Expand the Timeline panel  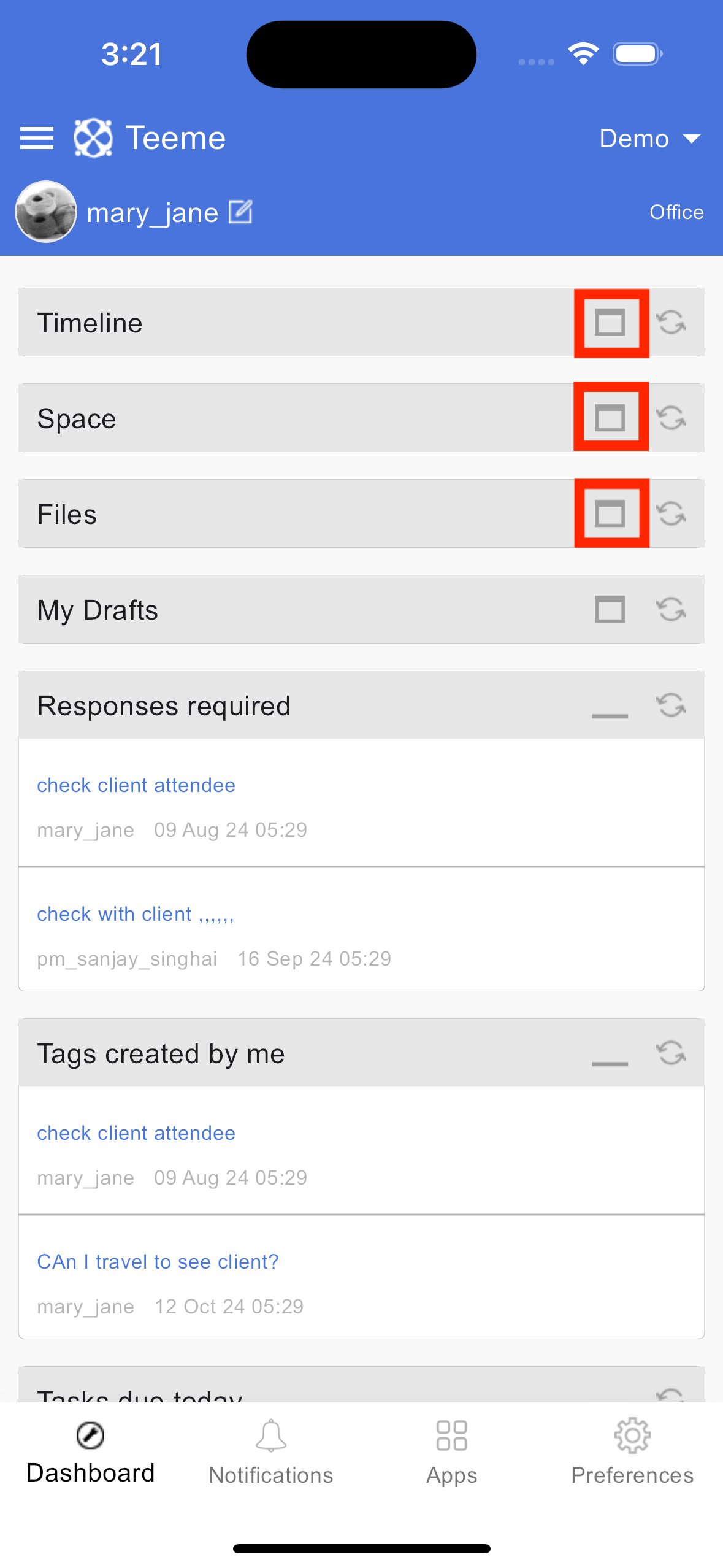pos(610,323)
